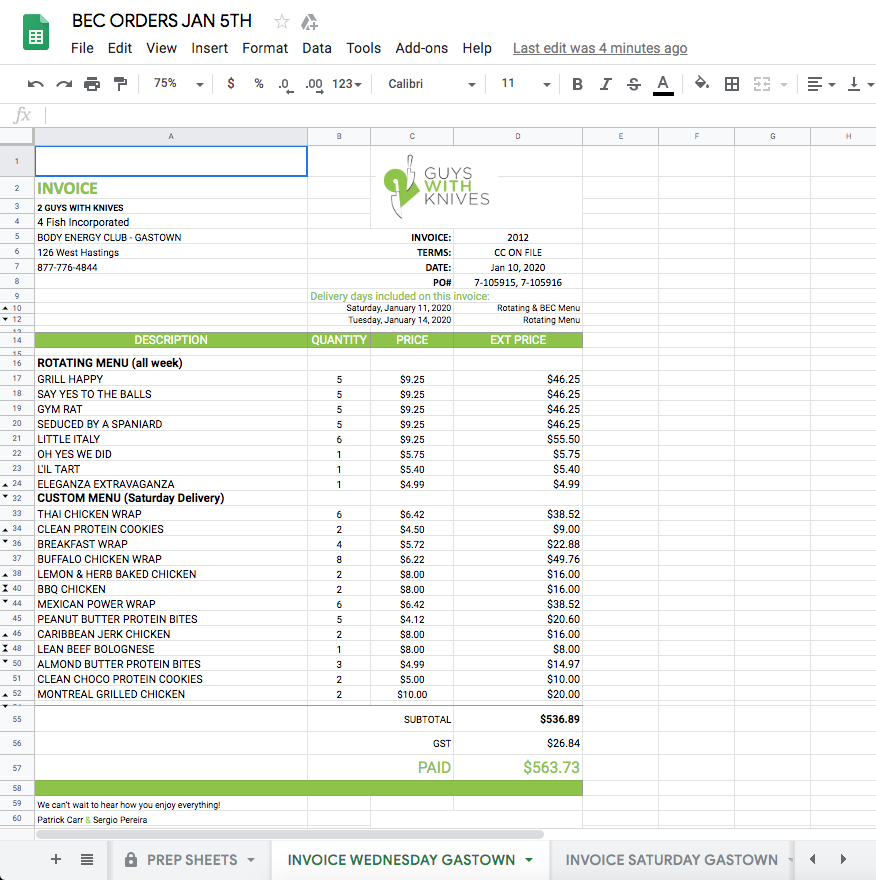This screenshot has width=876, height=880.
Task: Star this BEC ORDERS document
Action: pyautogui.click(x=282, y=22)
